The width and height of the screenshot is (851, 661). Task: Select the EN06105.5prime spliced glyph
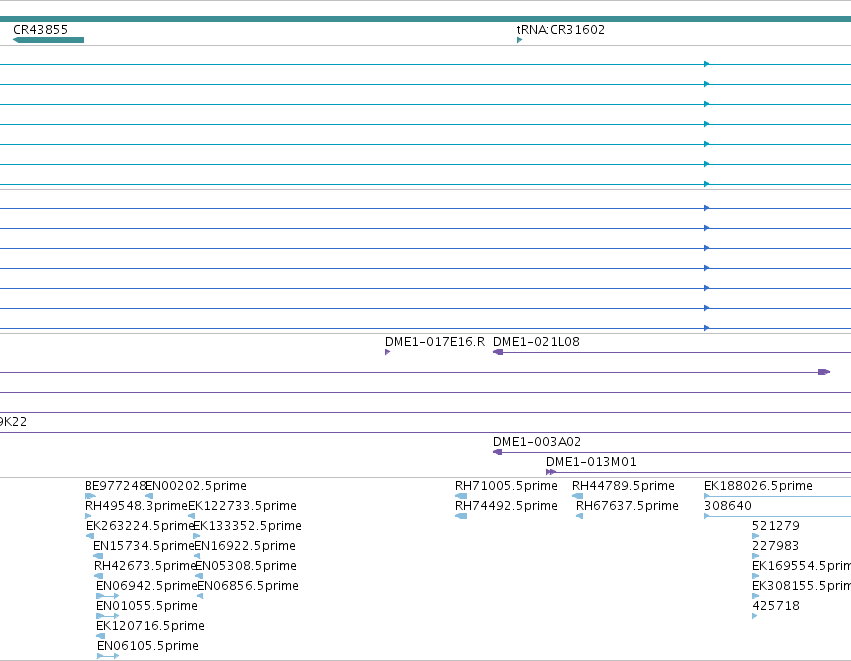(108, 656)
